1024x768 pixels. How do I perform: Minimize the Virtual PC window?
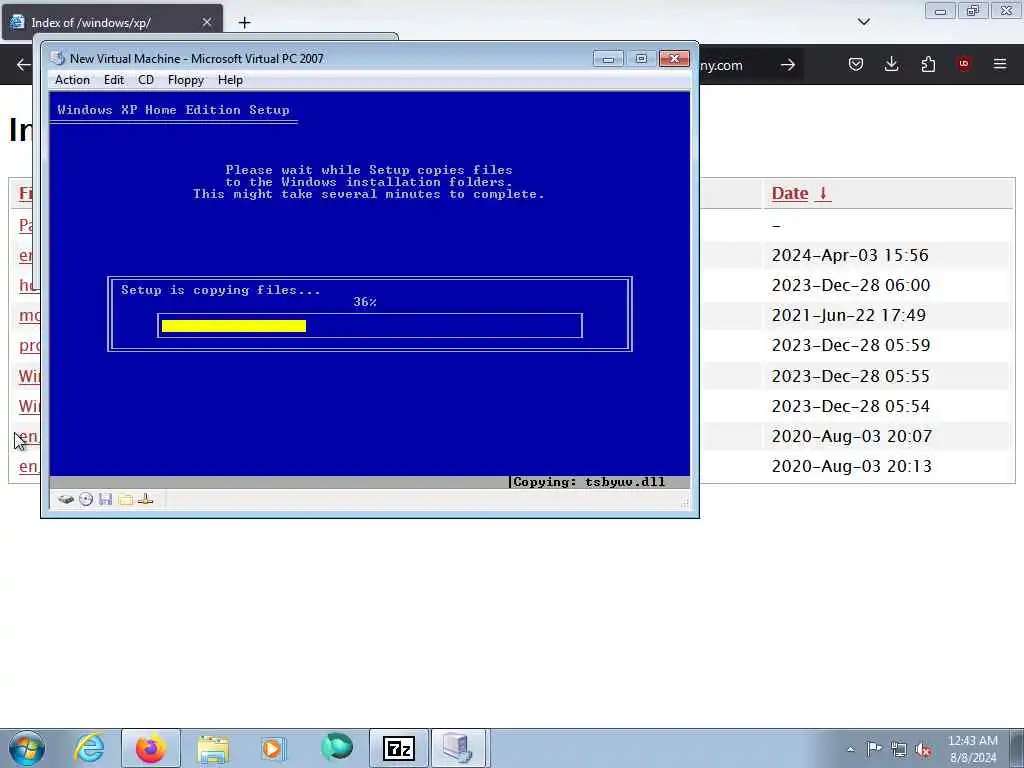608,59
